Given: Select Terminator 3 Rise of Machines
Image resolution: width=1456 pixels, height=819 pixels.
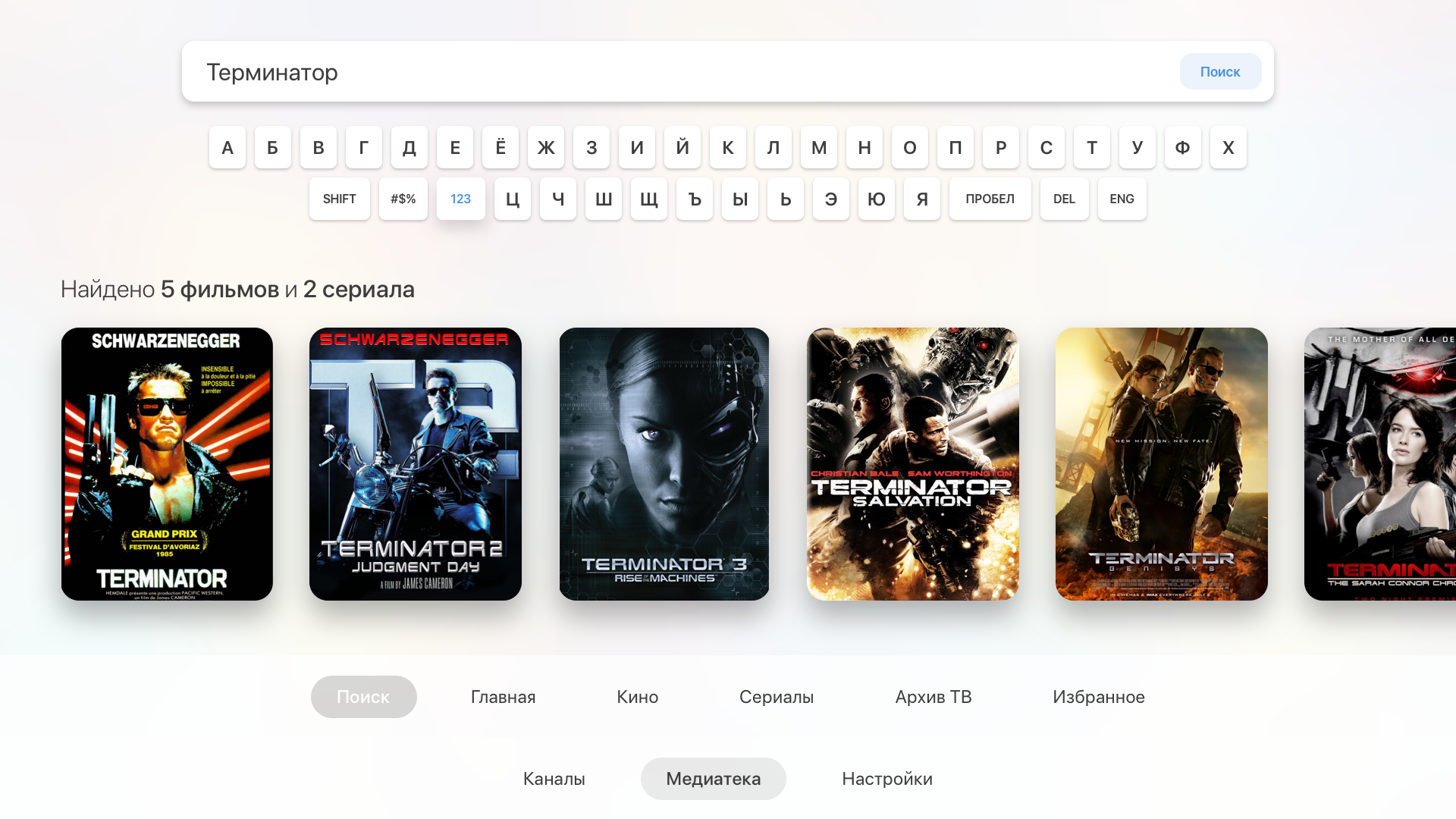Looking at the screenshot, I should click(664, 464).
